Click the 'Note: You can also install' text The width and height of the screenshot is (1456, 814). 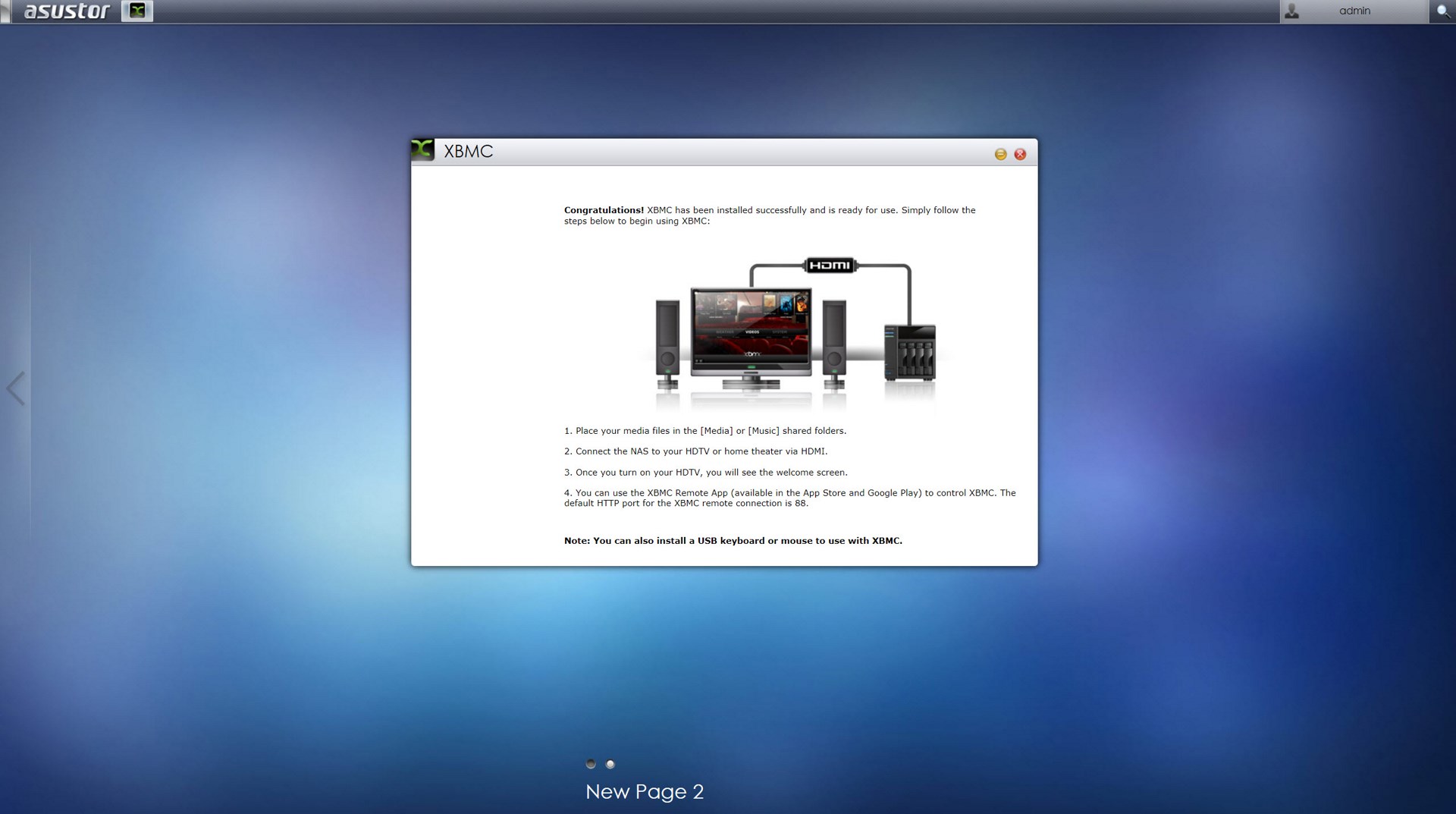pyautogui.click(x=733, y=541)
